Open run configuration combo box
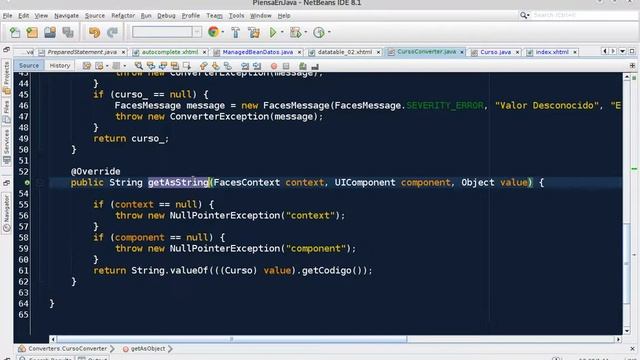 tap(166, 32)
